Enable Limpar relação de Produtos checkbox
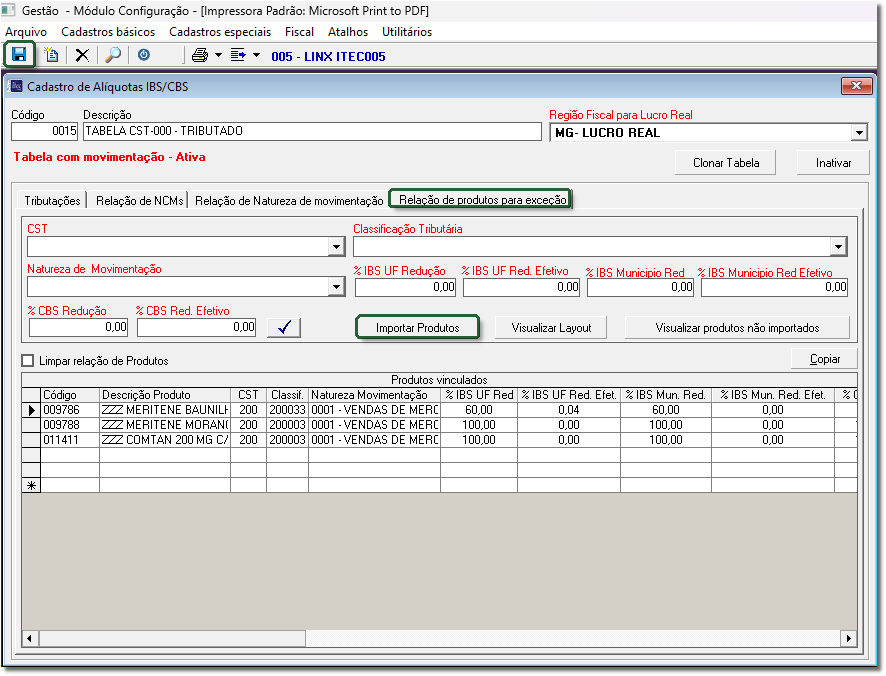 coord(28,360)
